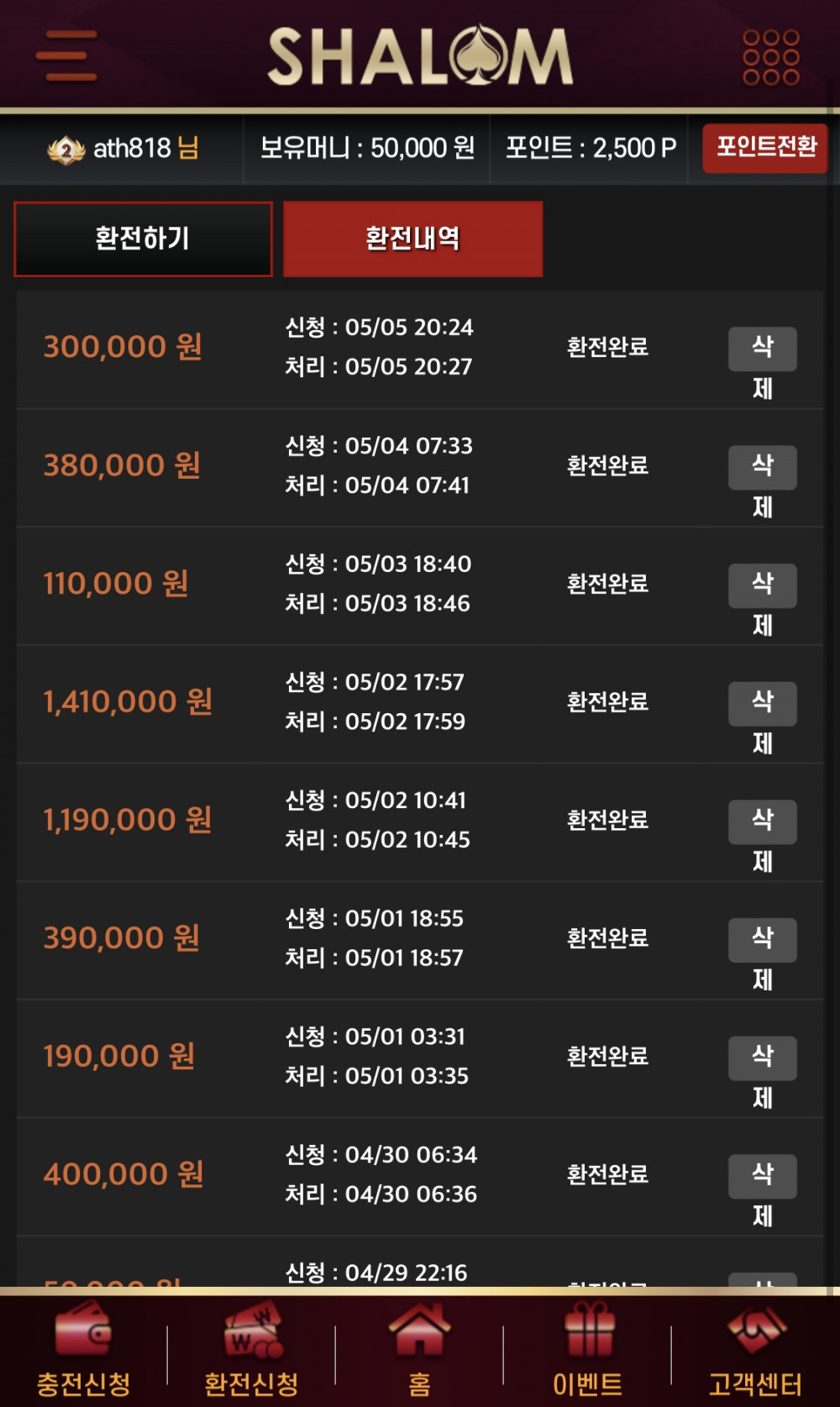This screenshot has height=1407, width=840.
Task: Tap the SHALOM logo
Action: coord(420,55)
